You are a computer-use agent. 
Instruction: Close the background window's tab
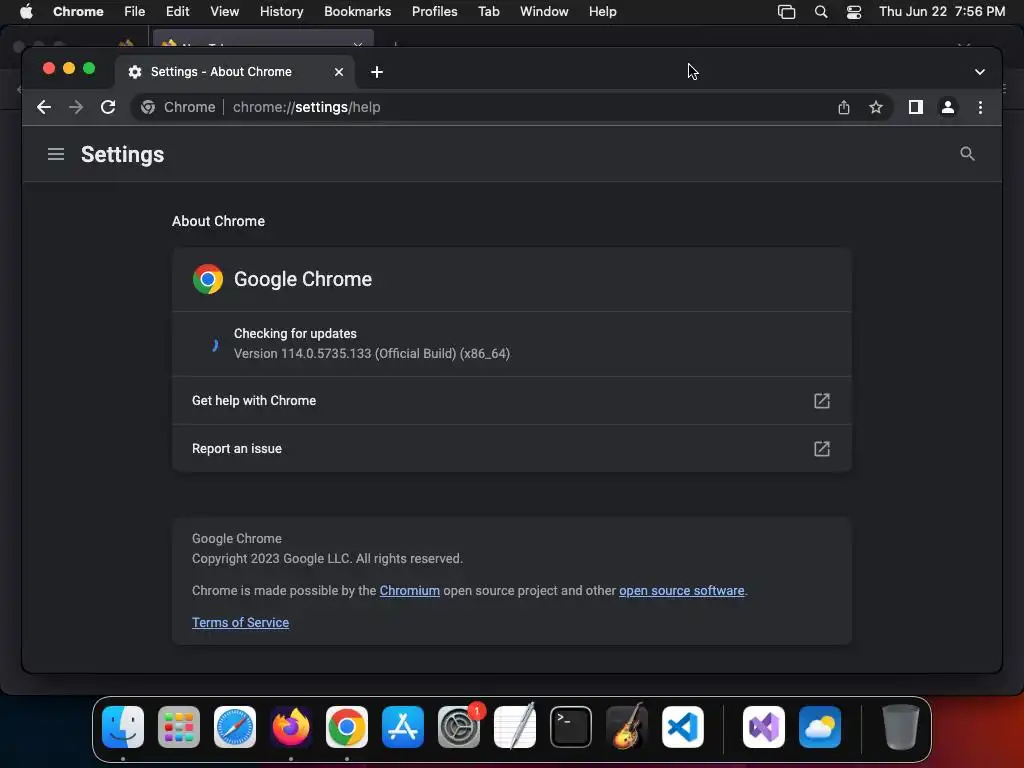[x=358, y=45]
